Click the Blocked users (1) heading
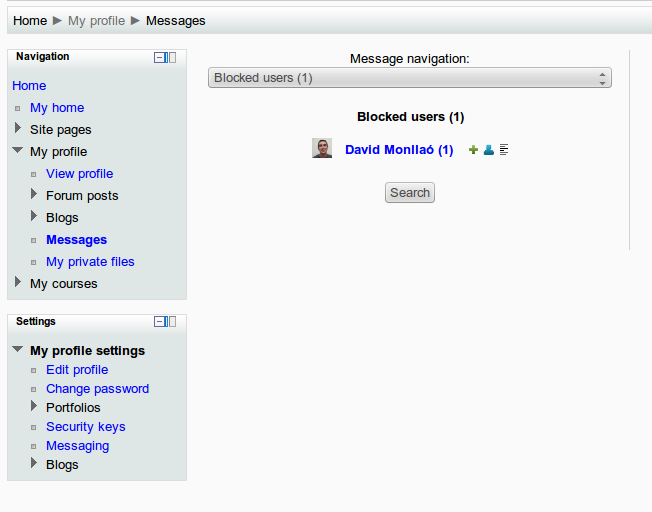The height and width of the screenshot is (512, 652). tap(410, 117)
